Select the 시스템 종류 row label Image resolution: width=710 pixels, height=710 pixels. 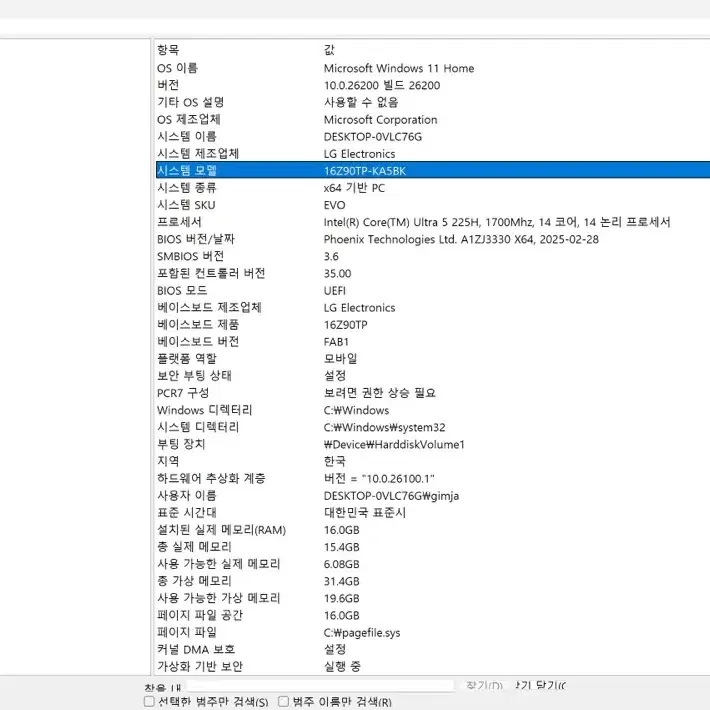tap(187, 188)
